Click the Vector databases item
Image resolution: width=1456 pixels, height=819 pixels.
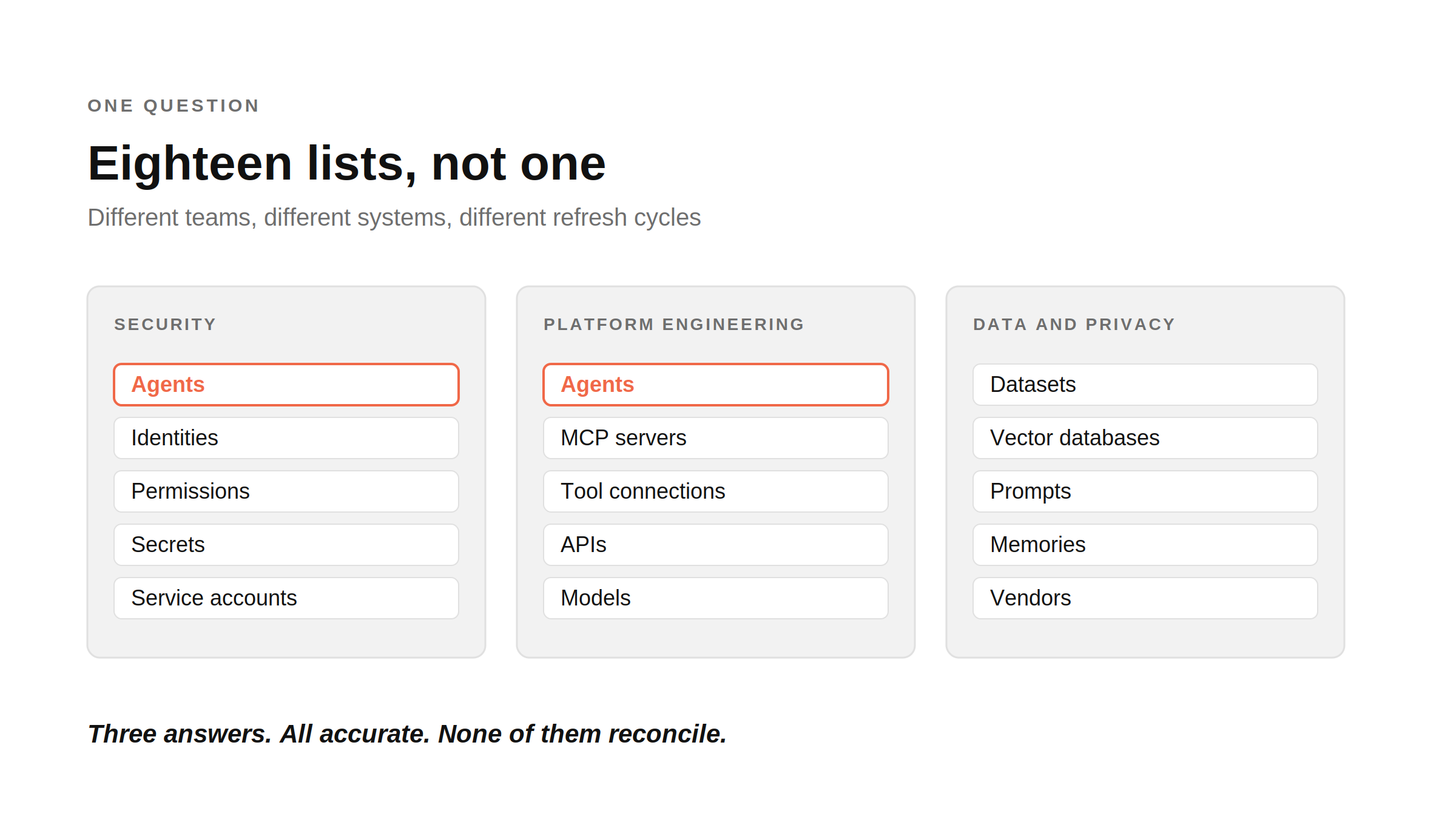click(x=1145, y=438)
